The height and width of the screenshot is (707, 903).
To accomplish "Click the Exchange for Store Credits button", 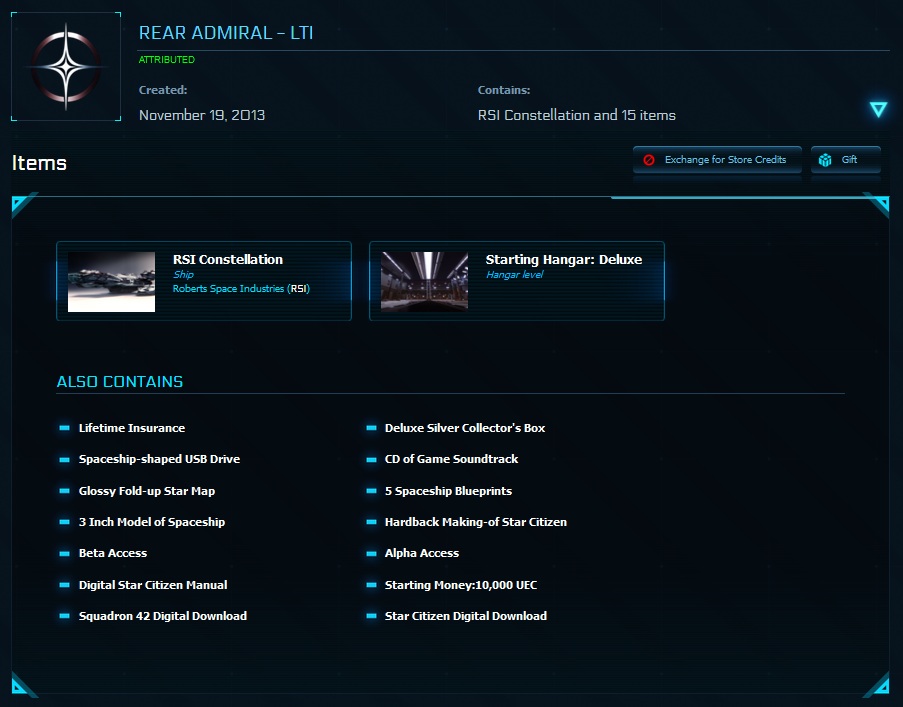I will coord(717,160).
